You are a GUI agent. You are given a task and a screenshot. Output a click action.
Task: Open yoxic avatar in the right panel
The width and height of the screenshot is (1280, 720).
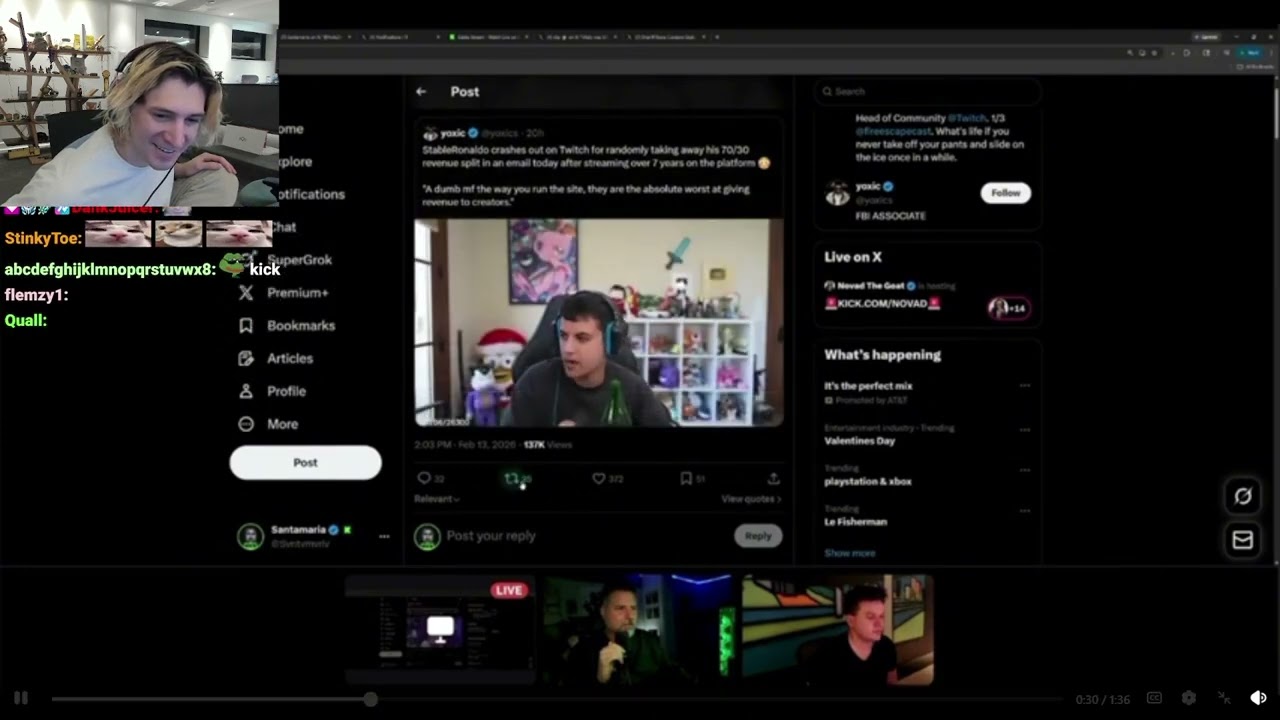836,193
